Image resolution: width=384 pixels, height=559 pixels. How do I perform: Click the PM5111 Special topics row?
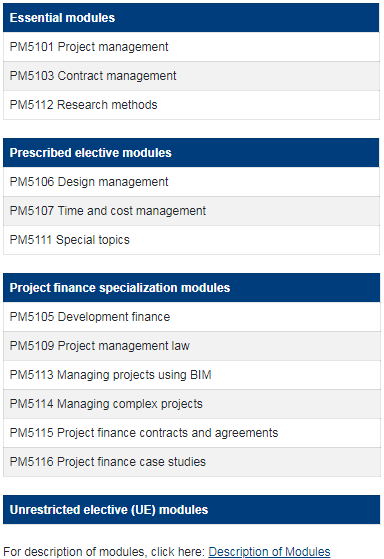191,240
